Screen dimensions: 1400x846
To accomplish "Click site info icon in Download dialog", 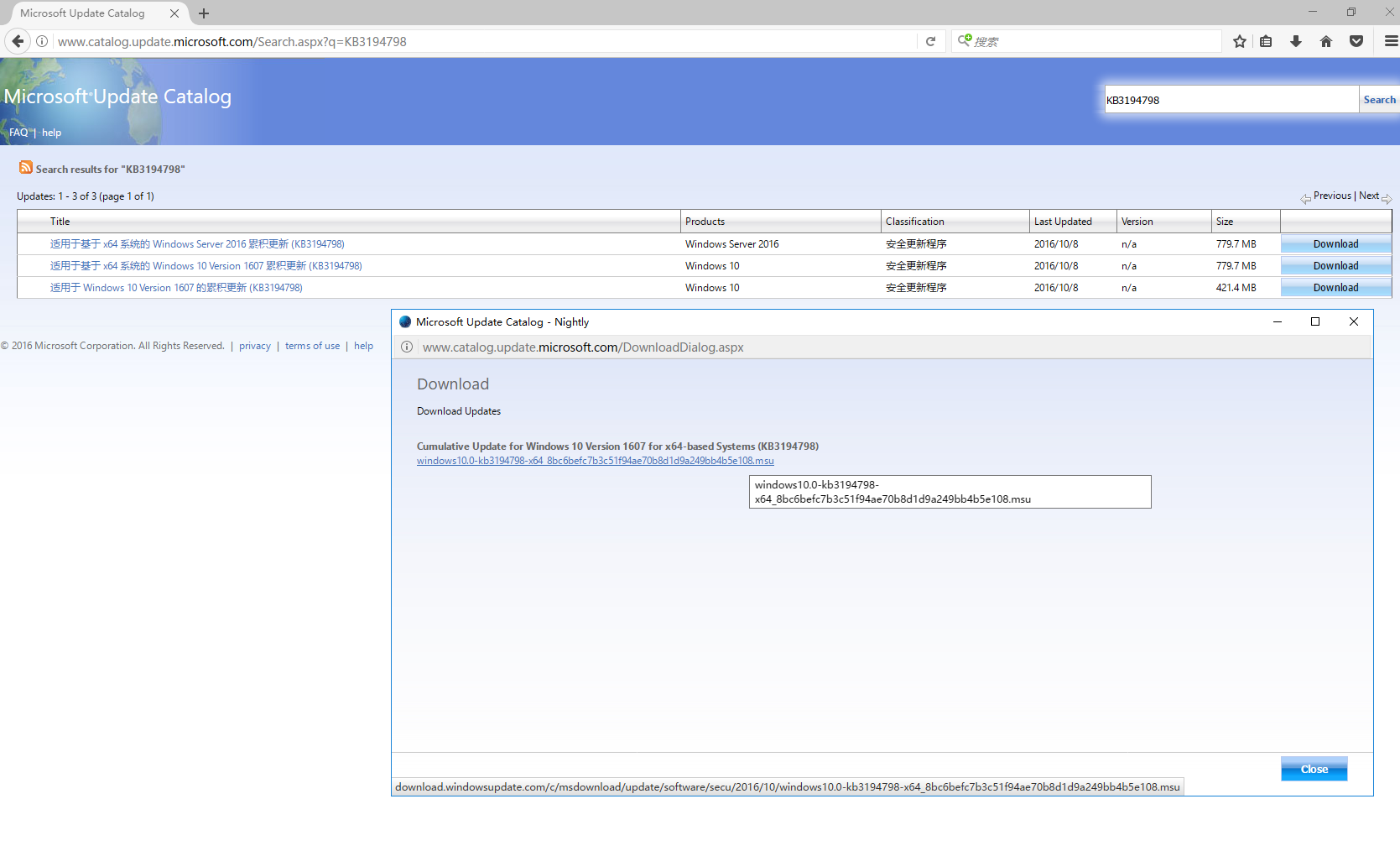I will (407, 347).
